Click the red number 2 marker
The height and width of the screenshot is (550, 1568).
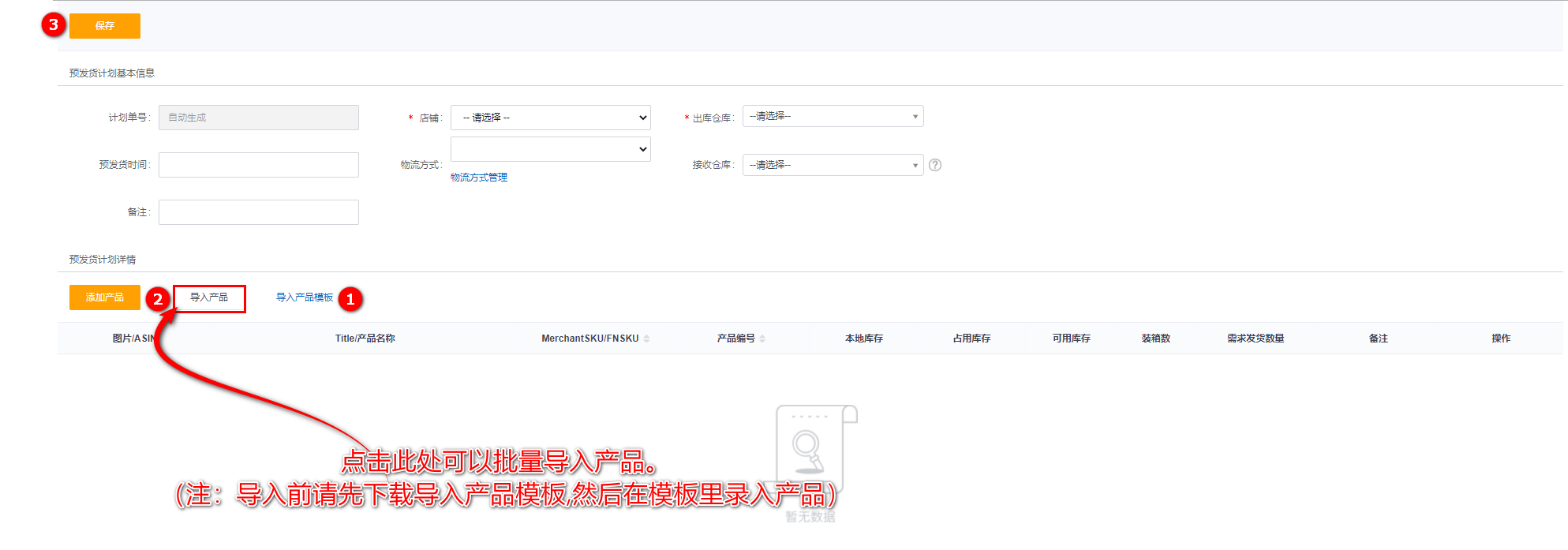click(158, 299)
